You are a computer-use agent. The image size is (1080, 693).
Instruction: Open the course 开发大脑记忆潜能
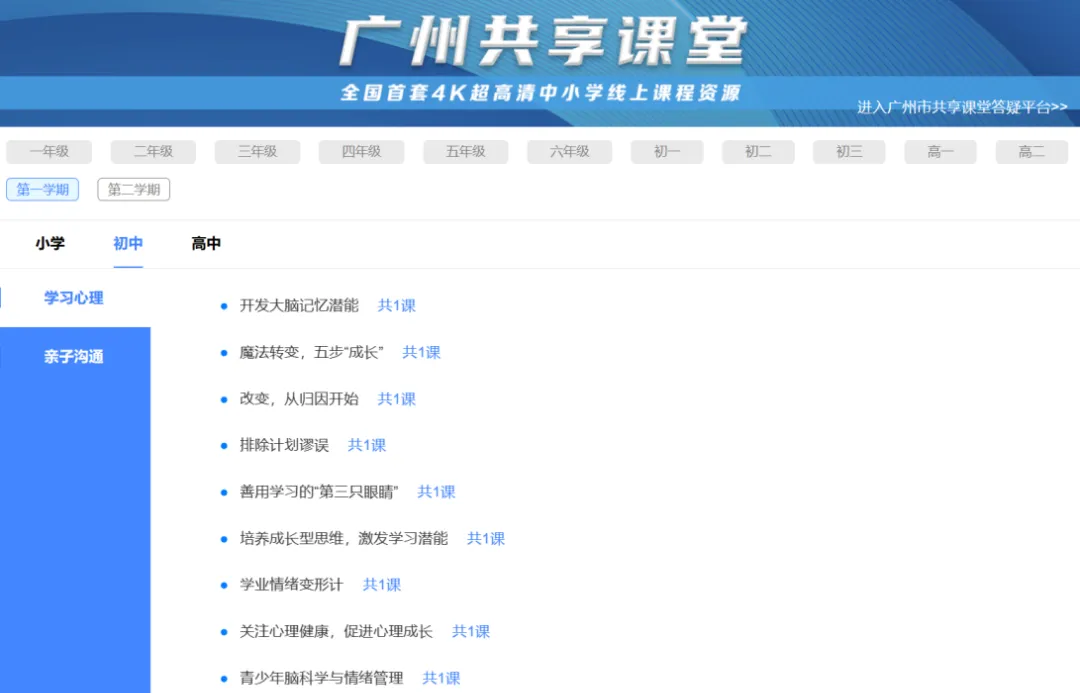click(299, 305)
